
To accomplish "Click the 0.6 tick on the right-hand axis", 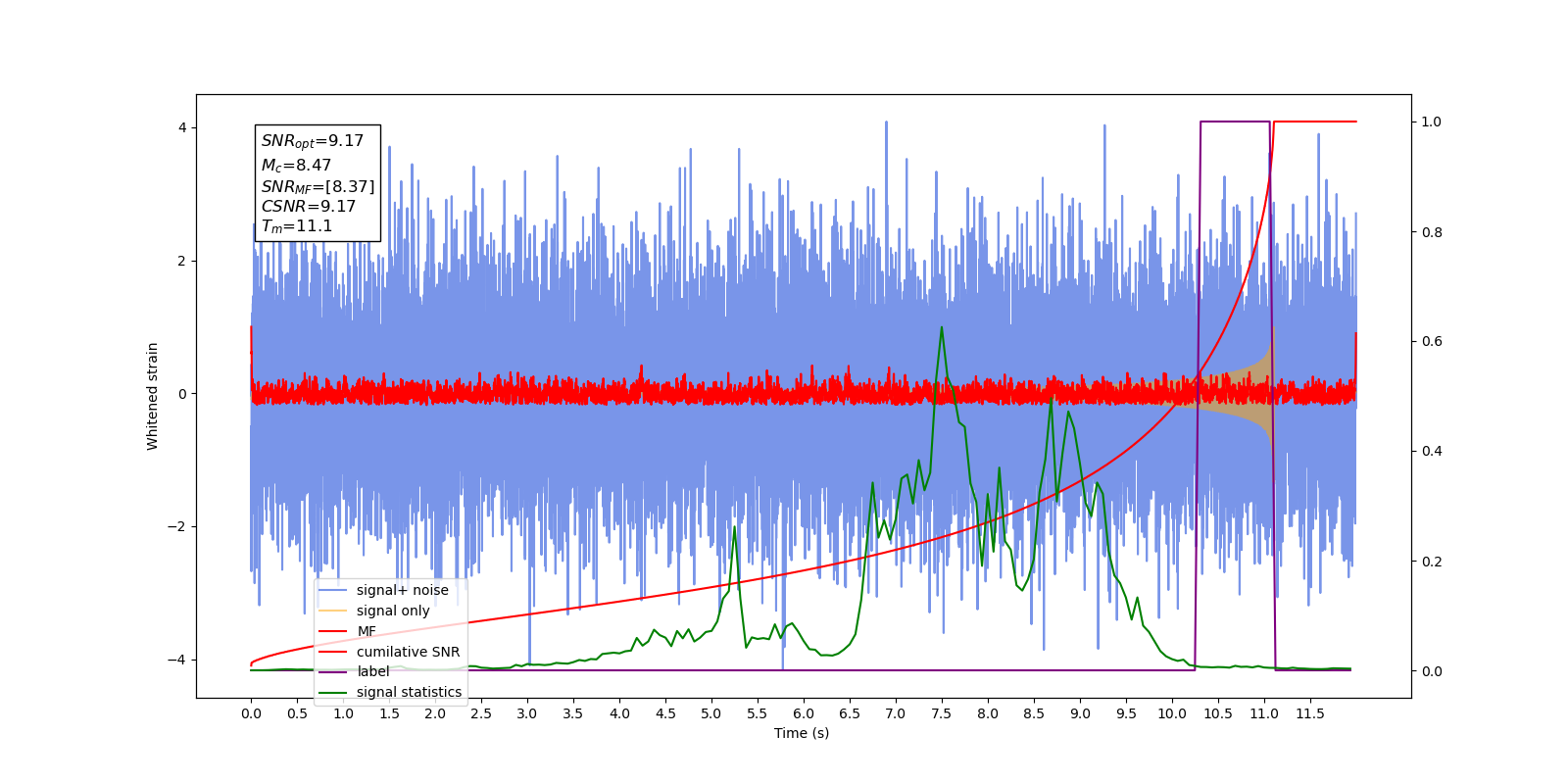I will click(x=1432, y=342).
